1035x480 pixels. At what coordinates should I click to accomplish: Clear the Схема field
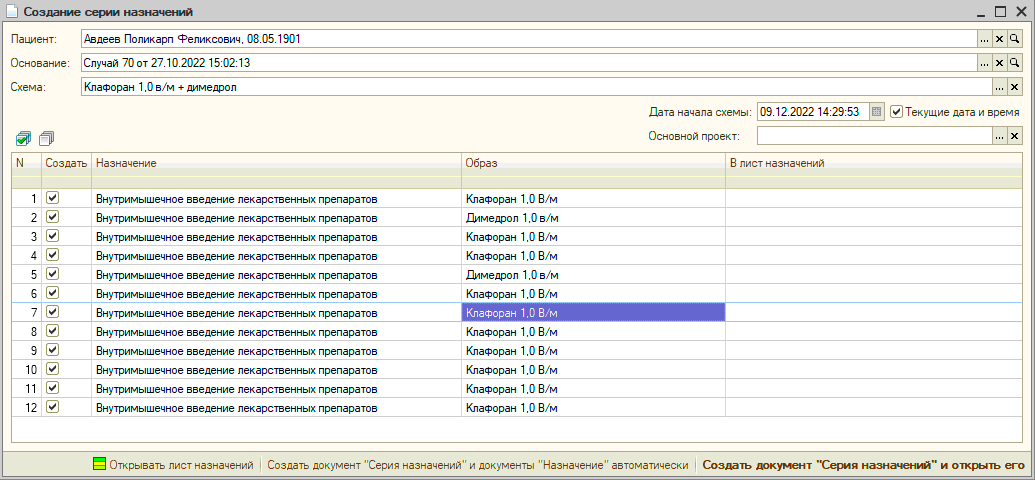[1014, 87]
